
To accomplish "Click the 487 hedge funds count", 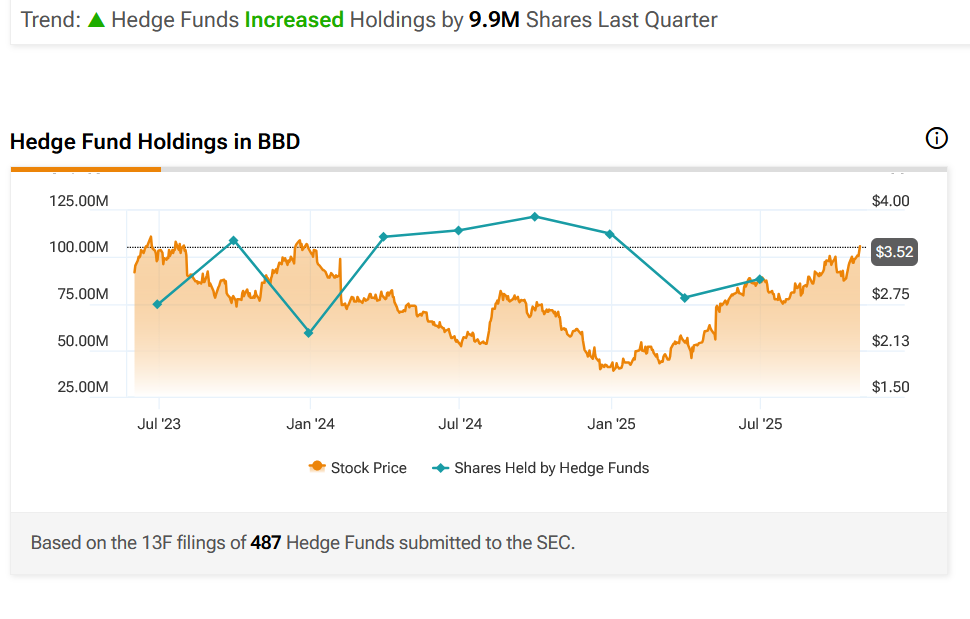I will pyautogui.click(x=265, y=543).
